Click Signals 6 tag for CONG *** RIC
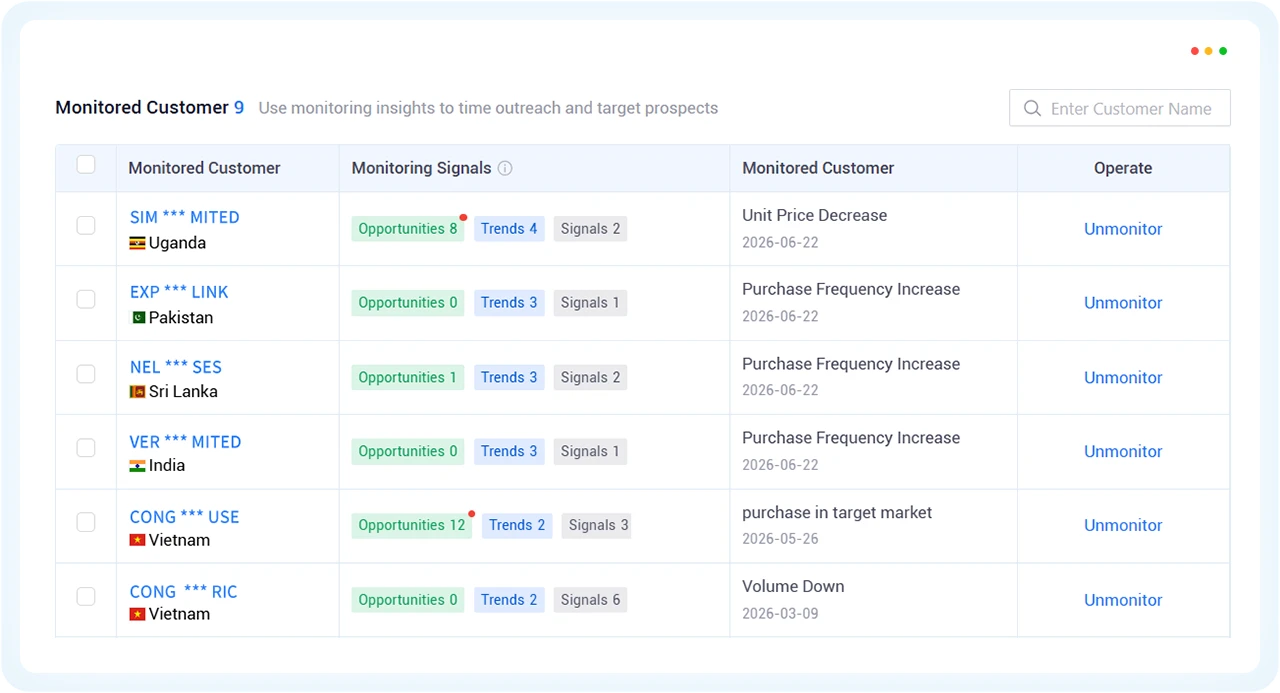Screen dimensions: 1280x693 pos(590,600)
